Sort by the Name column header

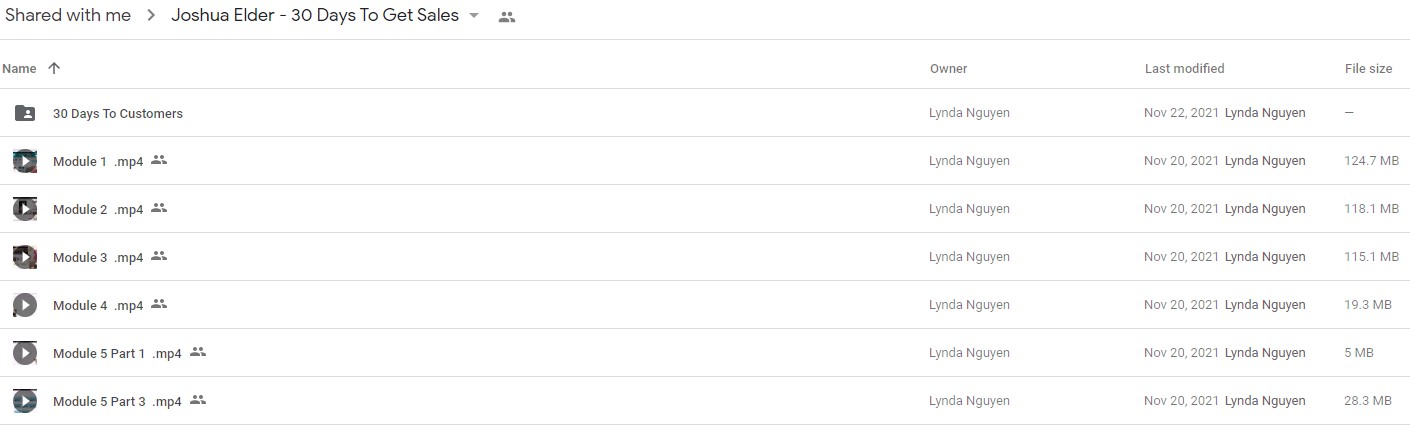coord(19,69)
